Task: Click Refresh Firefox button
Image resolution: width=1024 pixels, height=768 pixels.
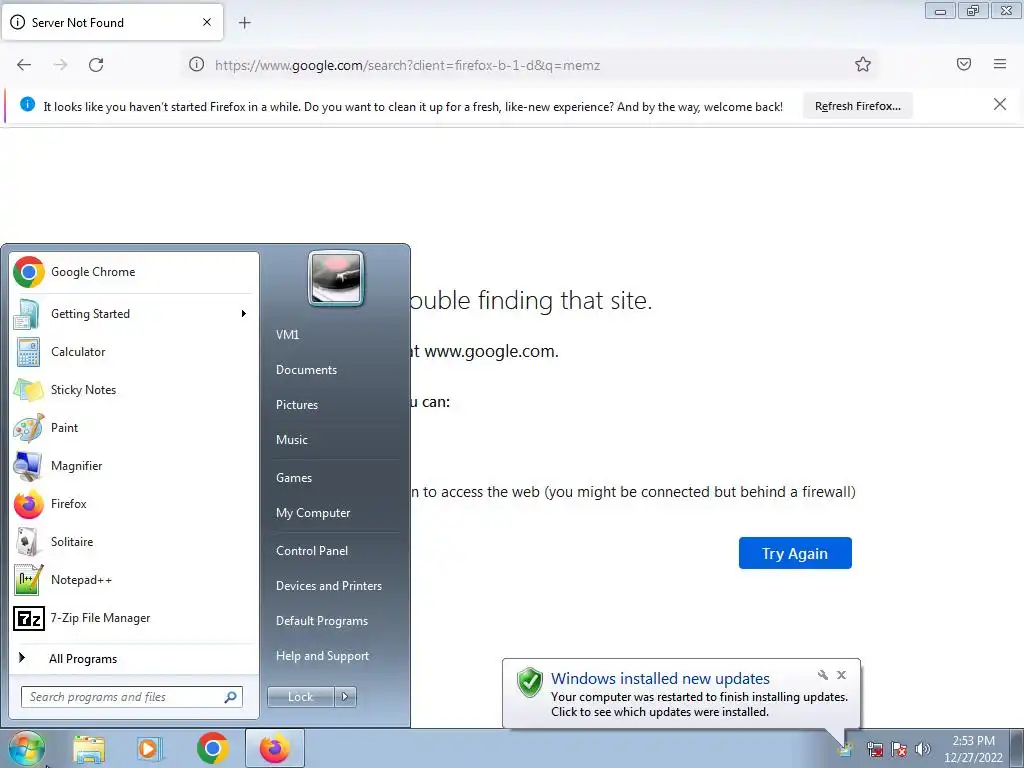Action: [857, 106]
